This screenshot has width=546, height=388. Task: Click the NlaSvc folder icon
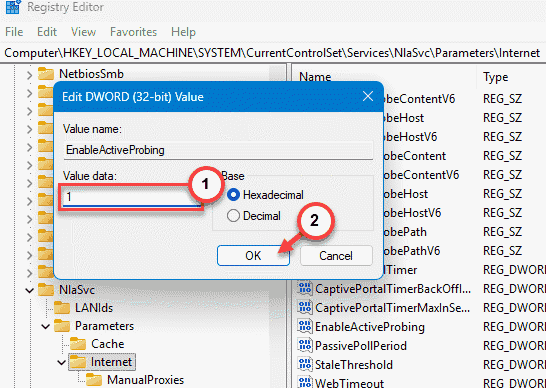(x=46, y=289)
